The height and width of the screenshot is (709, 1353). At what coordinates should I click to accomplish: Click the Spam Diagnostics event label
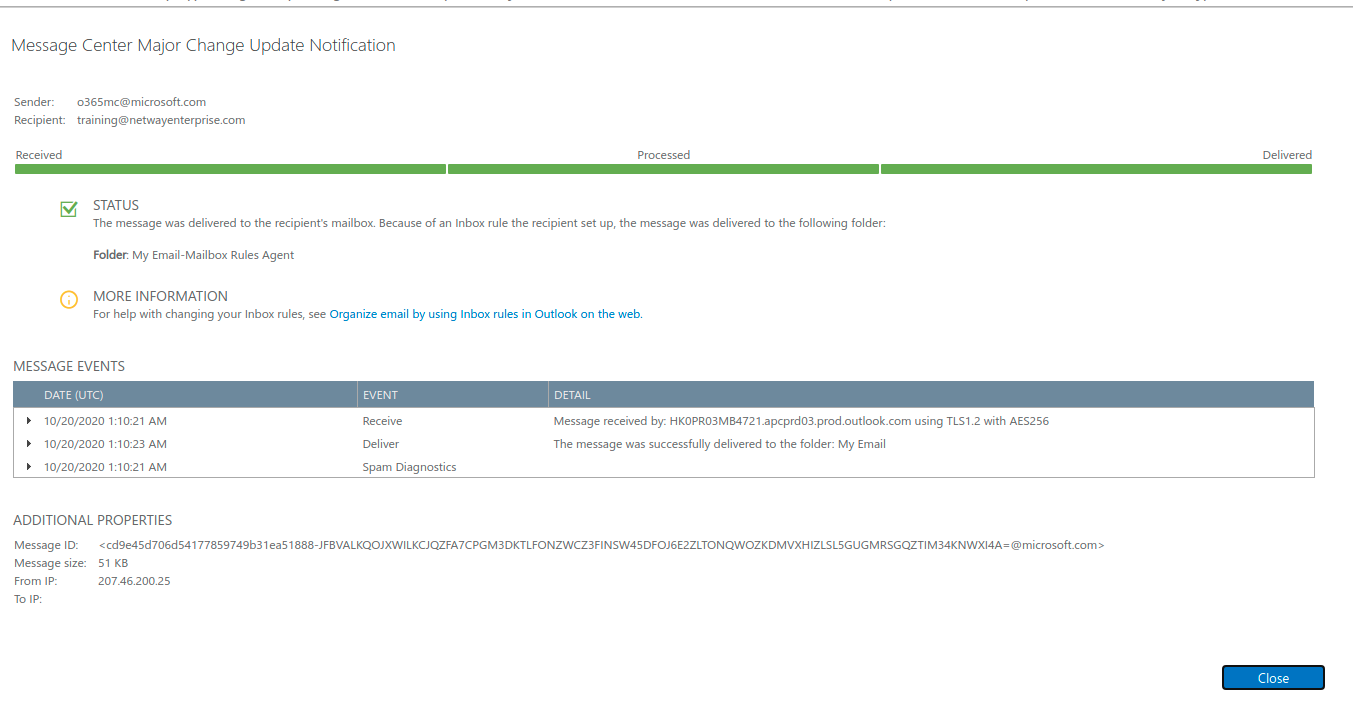point(409,467)
